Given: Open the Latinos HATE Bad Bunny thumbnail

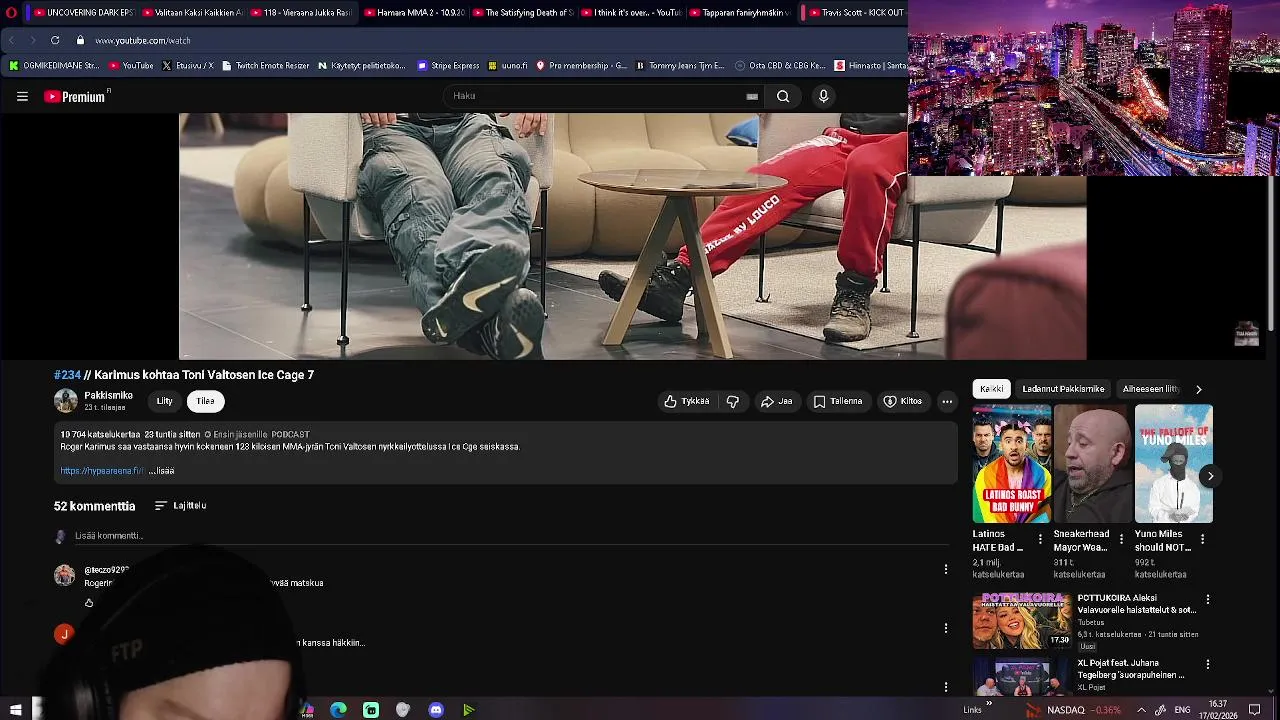Looking at the screenshot, I should (1012, 464).
